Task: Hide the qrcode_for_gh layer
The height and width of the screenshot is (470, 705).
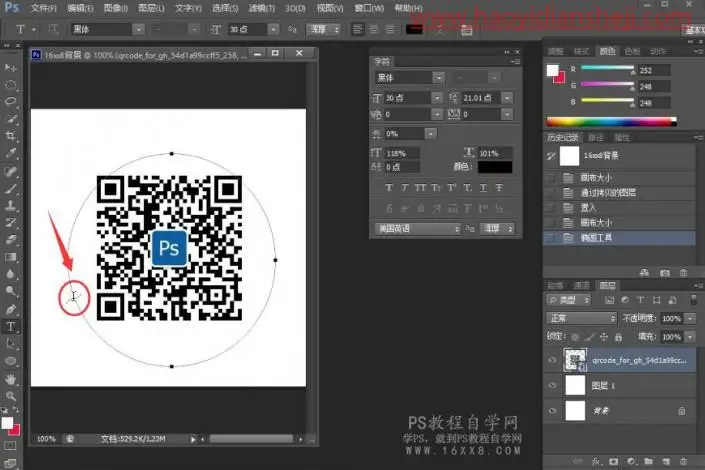Action: point(553,360)
